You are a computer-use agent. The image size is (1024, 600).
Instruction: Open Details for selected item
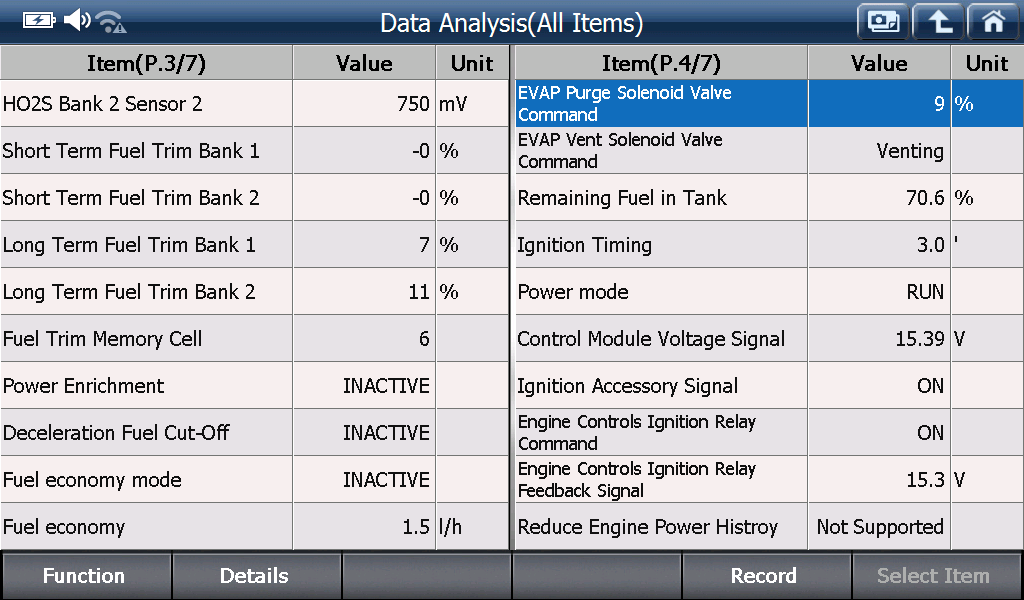[256, 575]
